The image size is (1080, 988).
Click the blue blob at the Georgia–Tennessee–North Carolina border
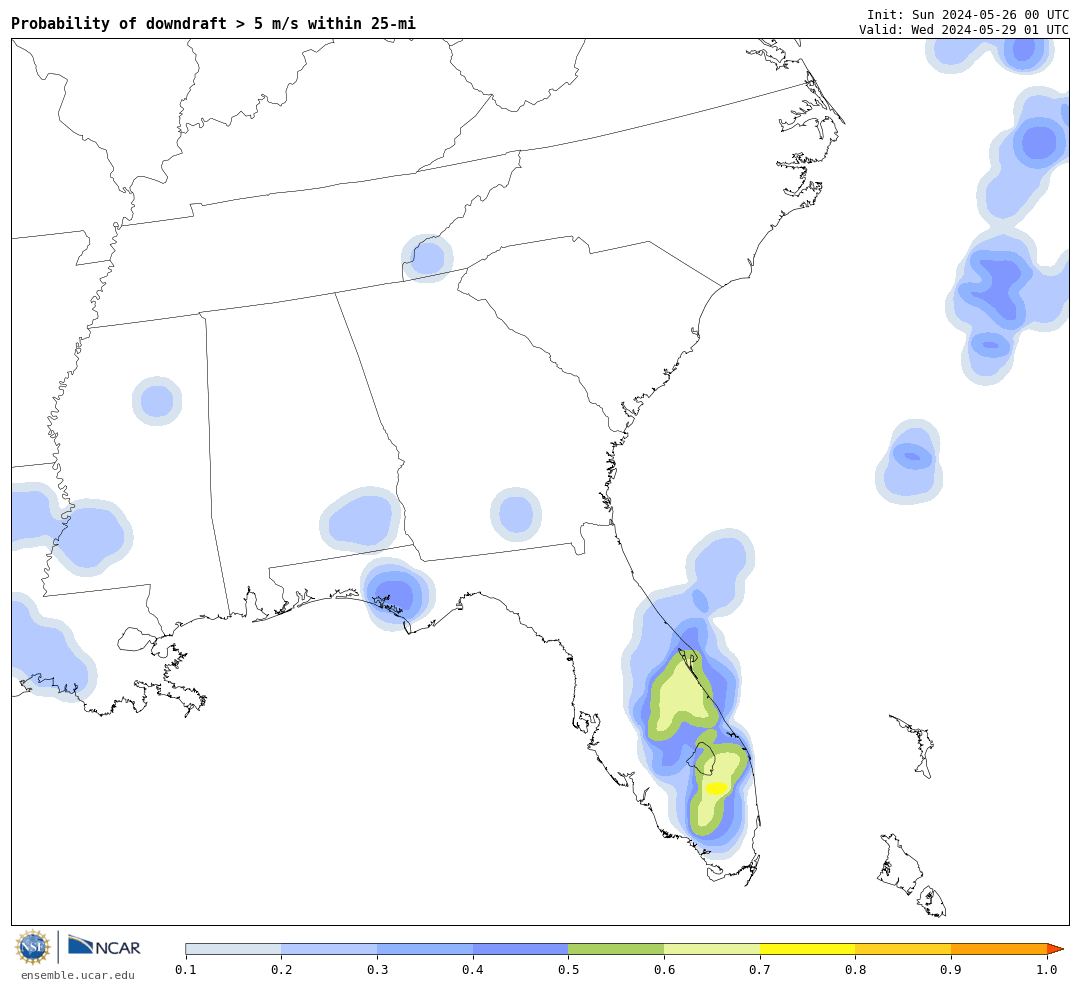click(427, 258)
